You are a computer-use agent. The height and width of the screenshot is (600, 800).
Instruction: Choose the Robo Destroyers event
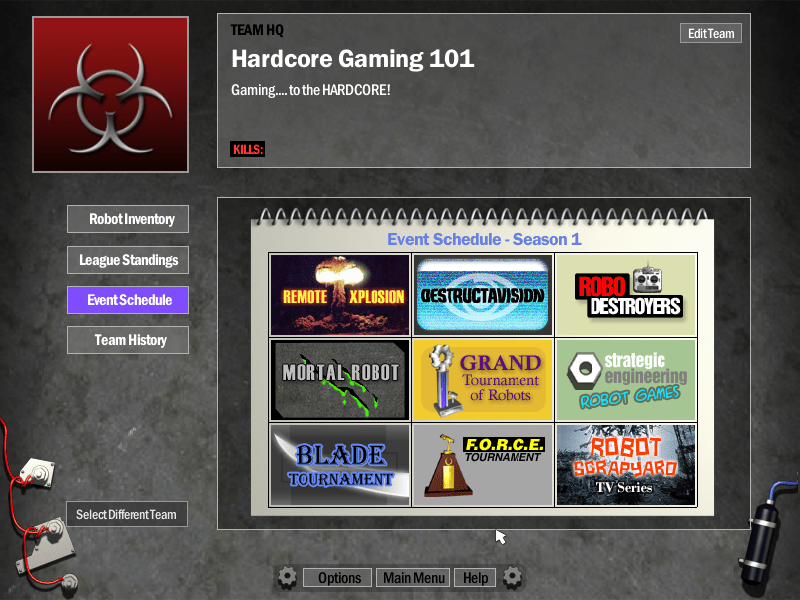[x=625, y=295]
